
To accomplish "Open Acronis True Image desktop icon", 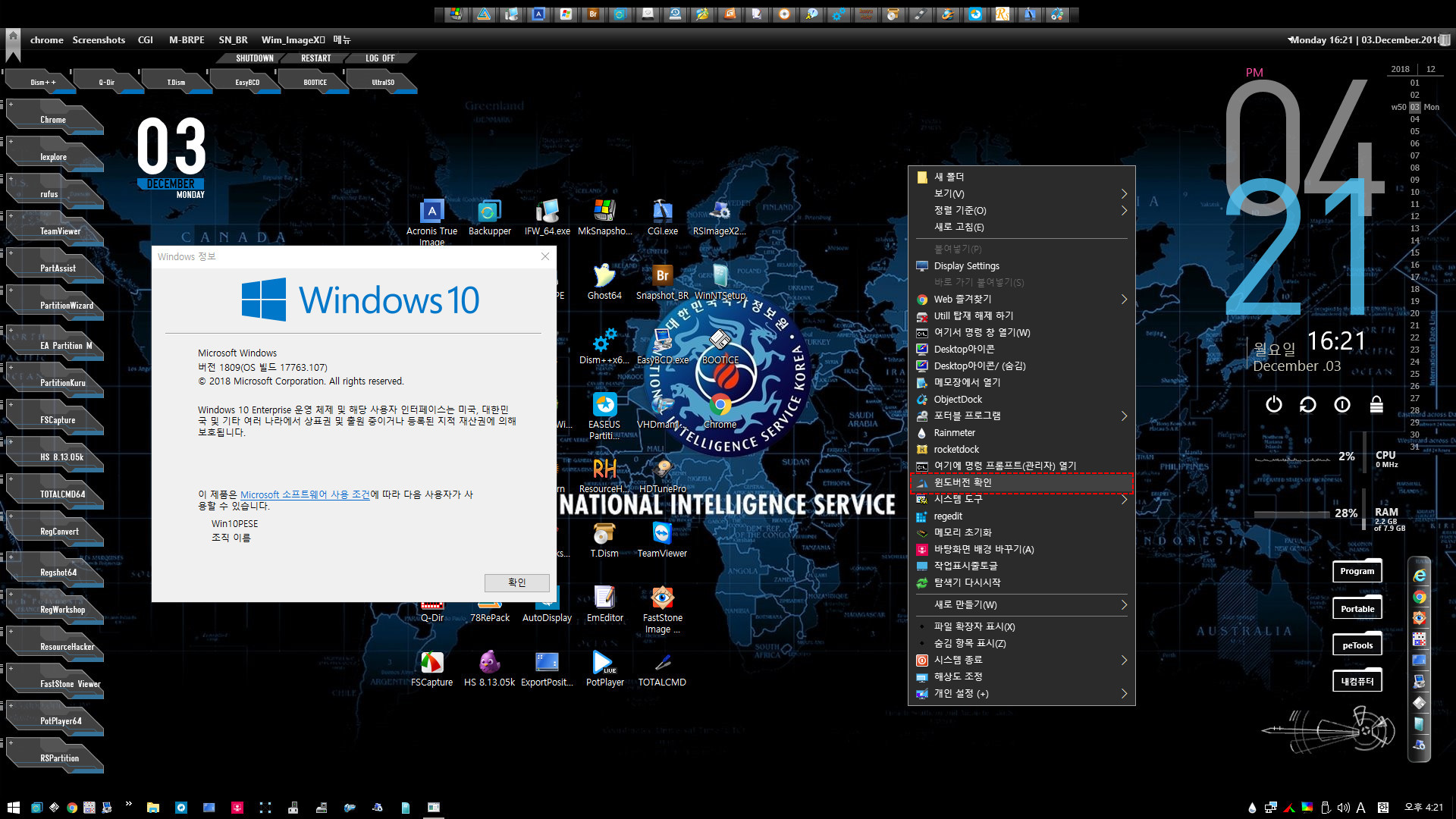I will pos(431,220).
